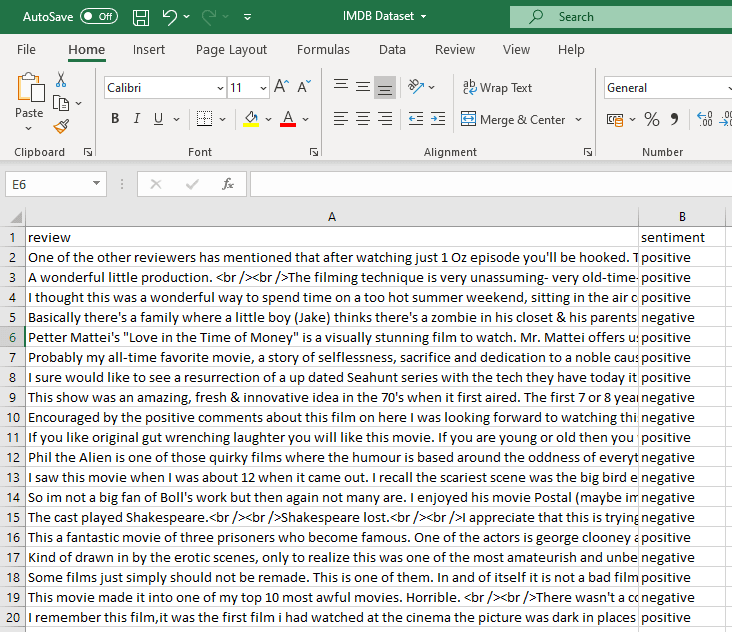This screenshot has height=632, width=732.
Task: Apply Percent Style format
Action: point(652,119)
